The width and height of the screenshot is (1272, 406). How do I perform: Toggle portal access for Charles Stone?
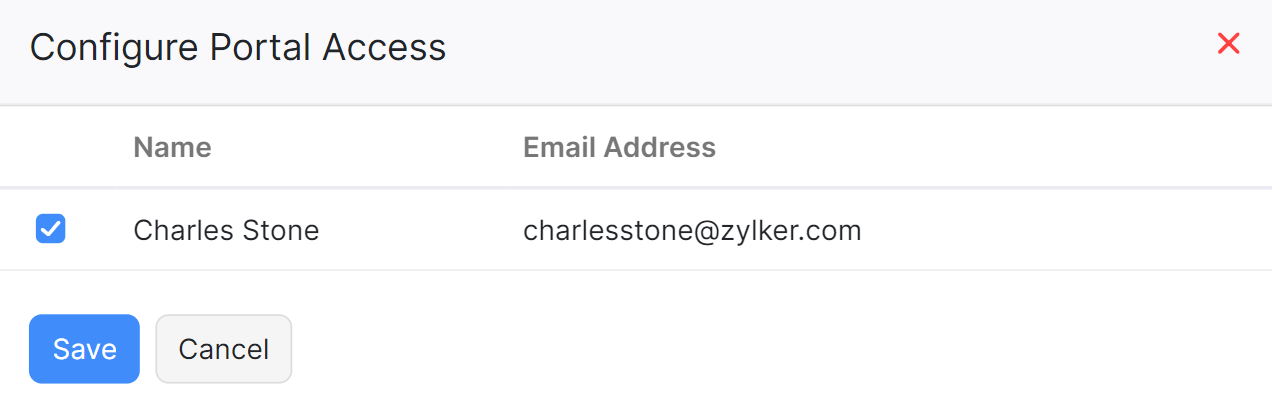(51, 230)
